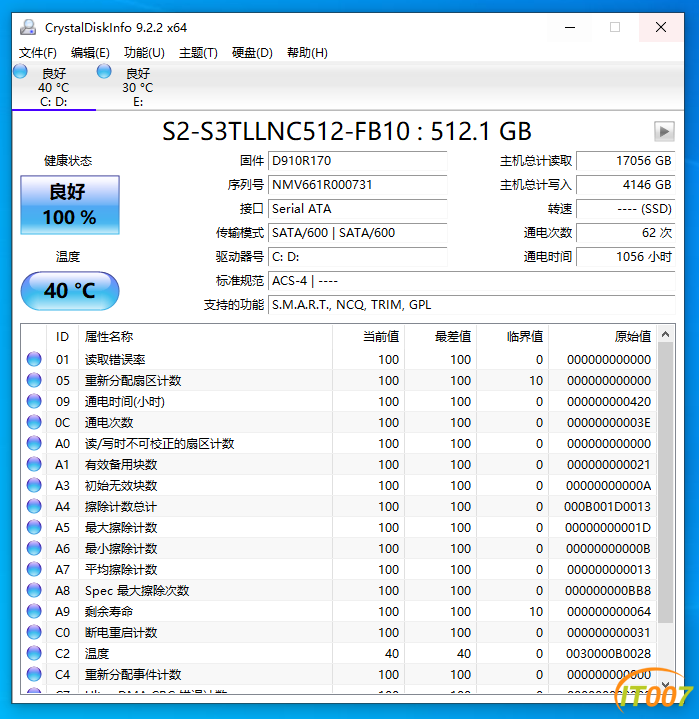Viewport: 699px width, 719px height.
Task: Go to next disk with arrow button
Action: (664, 132)
